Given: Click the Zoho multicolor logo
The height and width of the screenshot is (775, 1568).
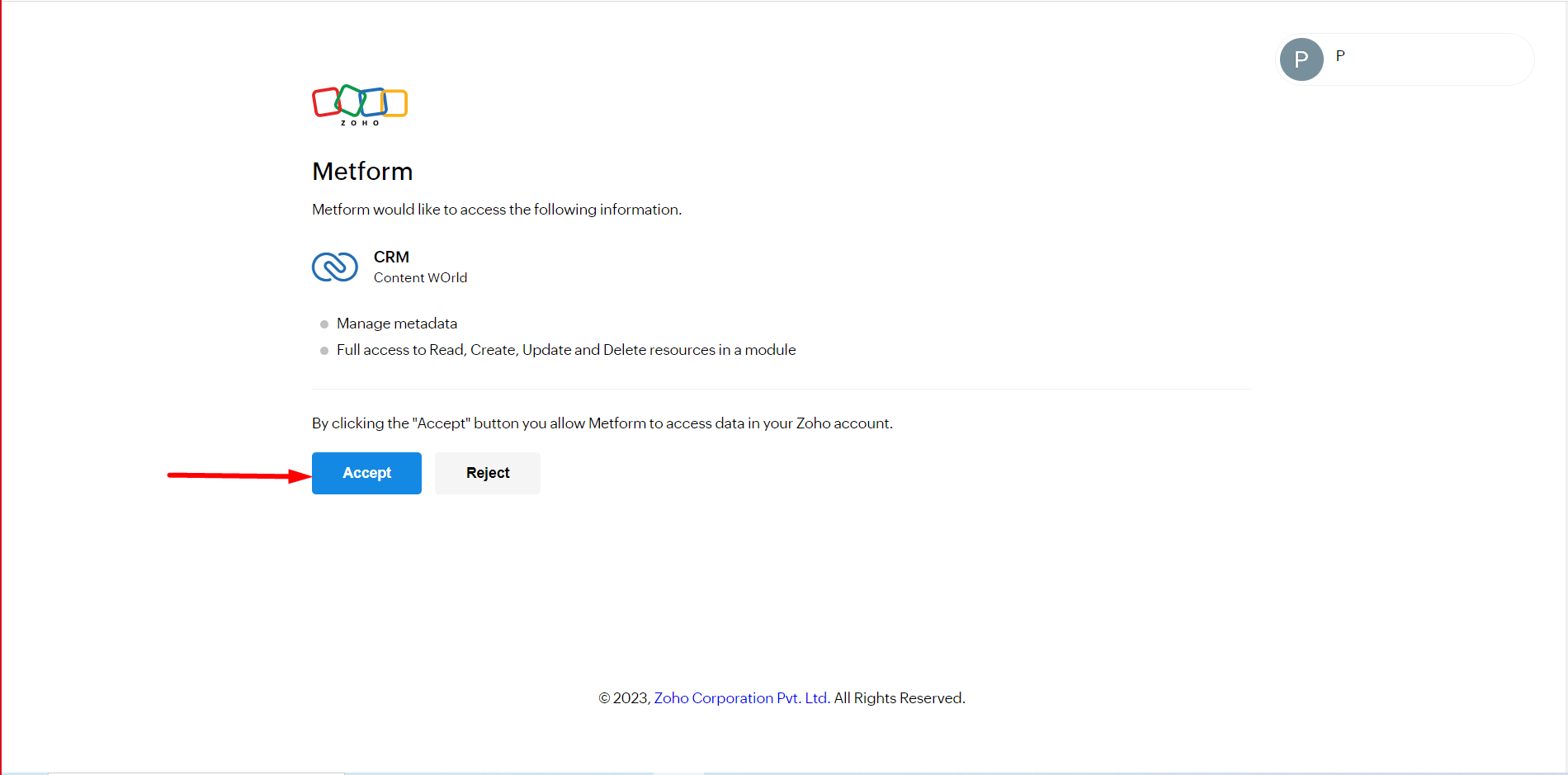Looking at the screenshot, I should (360, 105).
